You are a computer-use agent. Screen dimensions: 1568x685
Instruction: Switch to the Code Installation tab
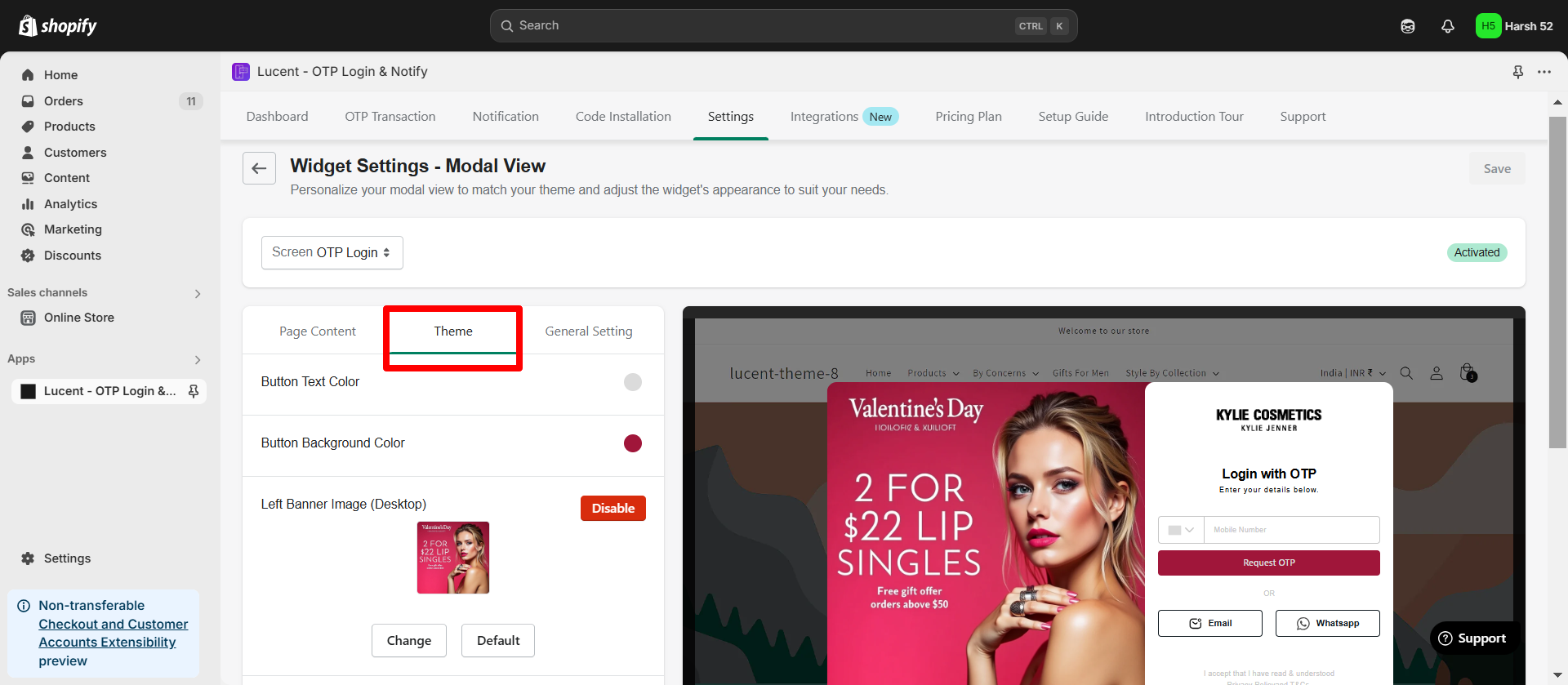[x=623, y=117]
